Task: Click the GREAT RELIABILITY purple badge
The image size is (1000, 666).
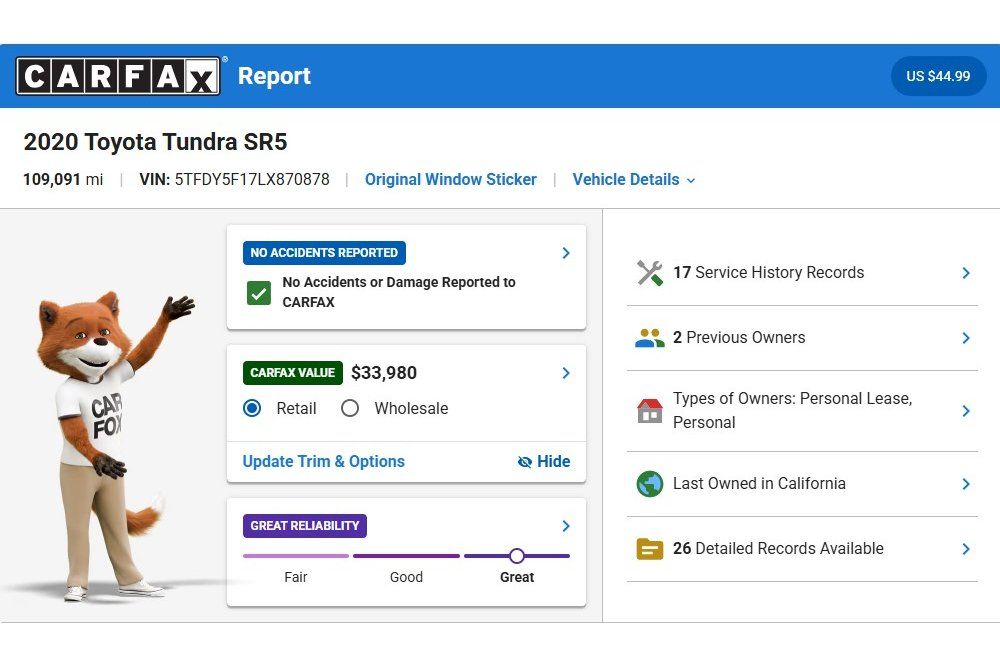Action: point(305,526)
